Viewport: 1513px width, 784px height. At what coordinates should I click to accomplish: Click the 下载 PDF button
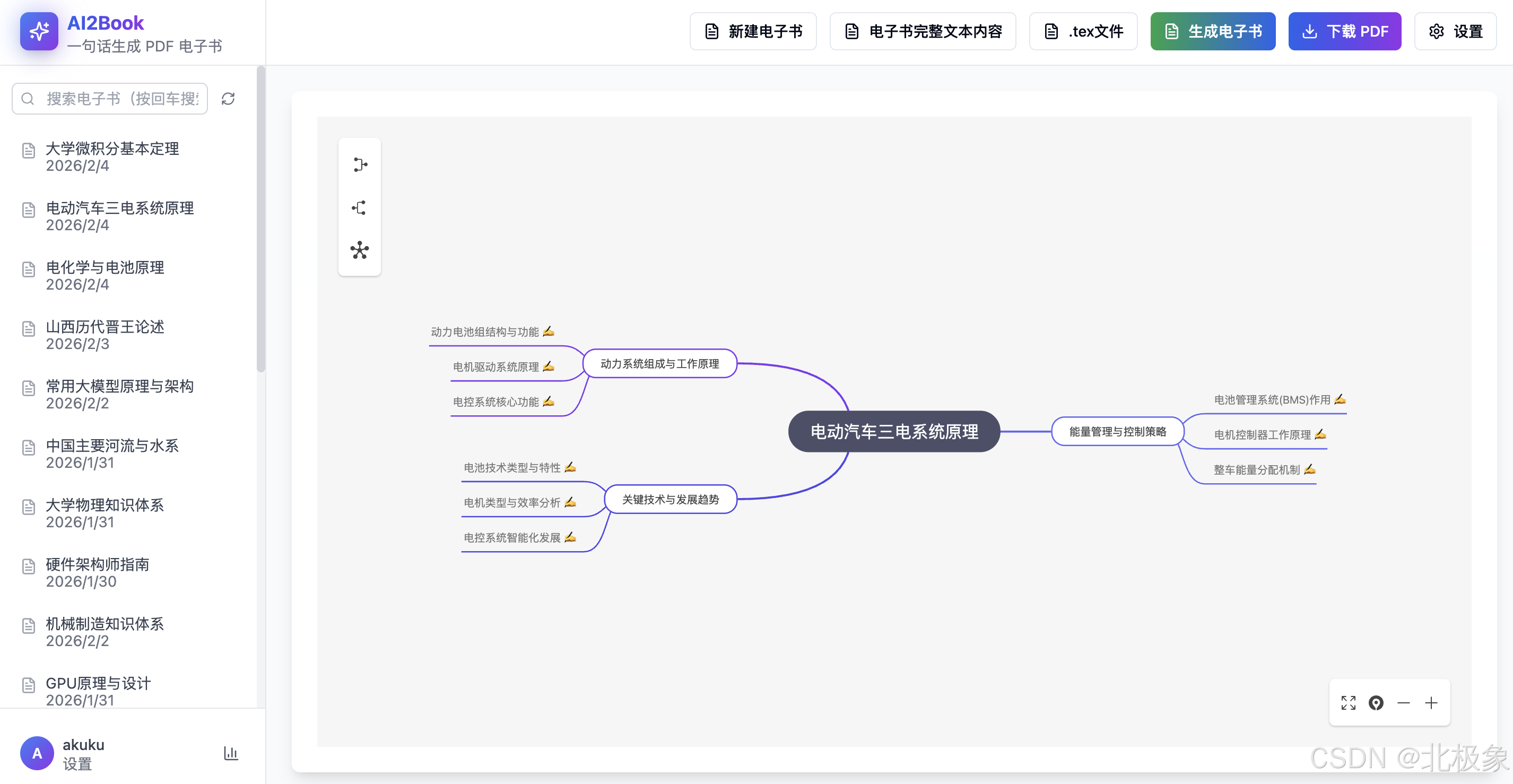pyautogui.click(x=1345, y=31)
